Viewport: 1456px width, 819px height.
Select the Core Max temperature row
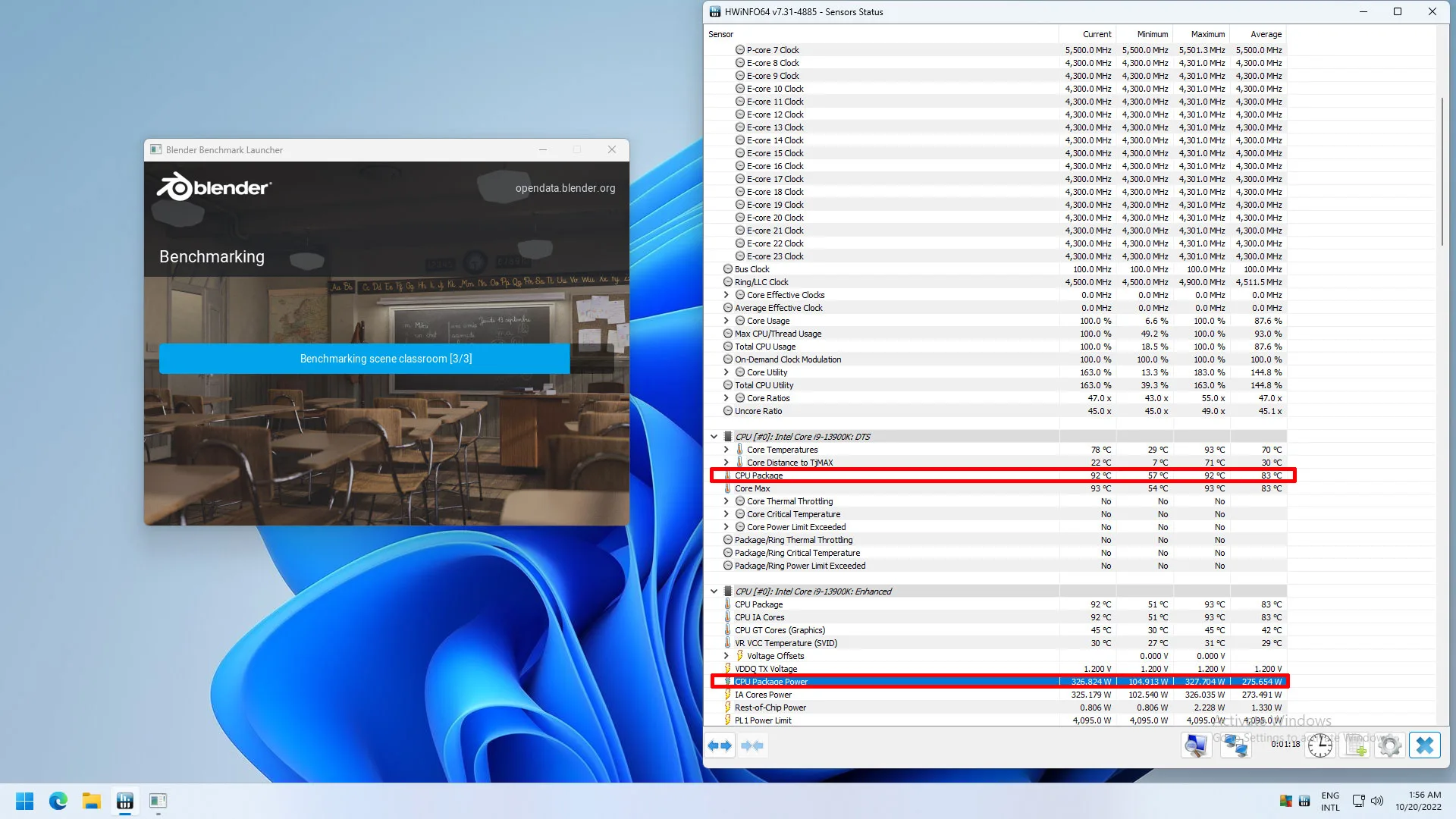995,488
